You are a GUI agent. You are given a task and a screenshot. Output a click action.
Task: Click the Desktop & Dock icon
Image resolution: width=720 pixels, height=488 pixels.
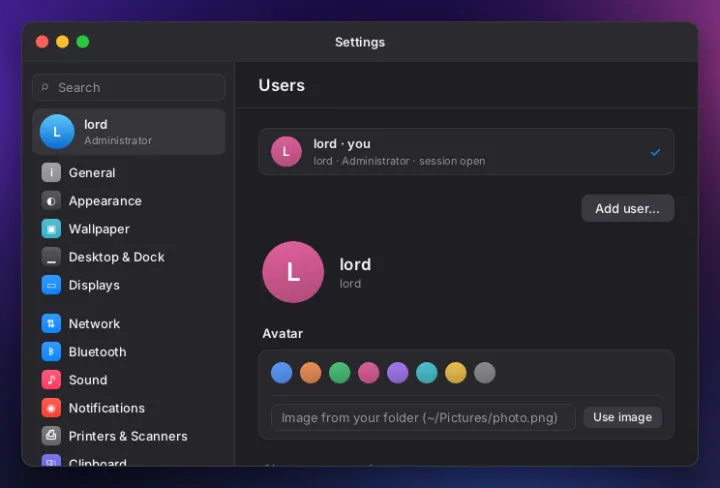tap(51, 257)
